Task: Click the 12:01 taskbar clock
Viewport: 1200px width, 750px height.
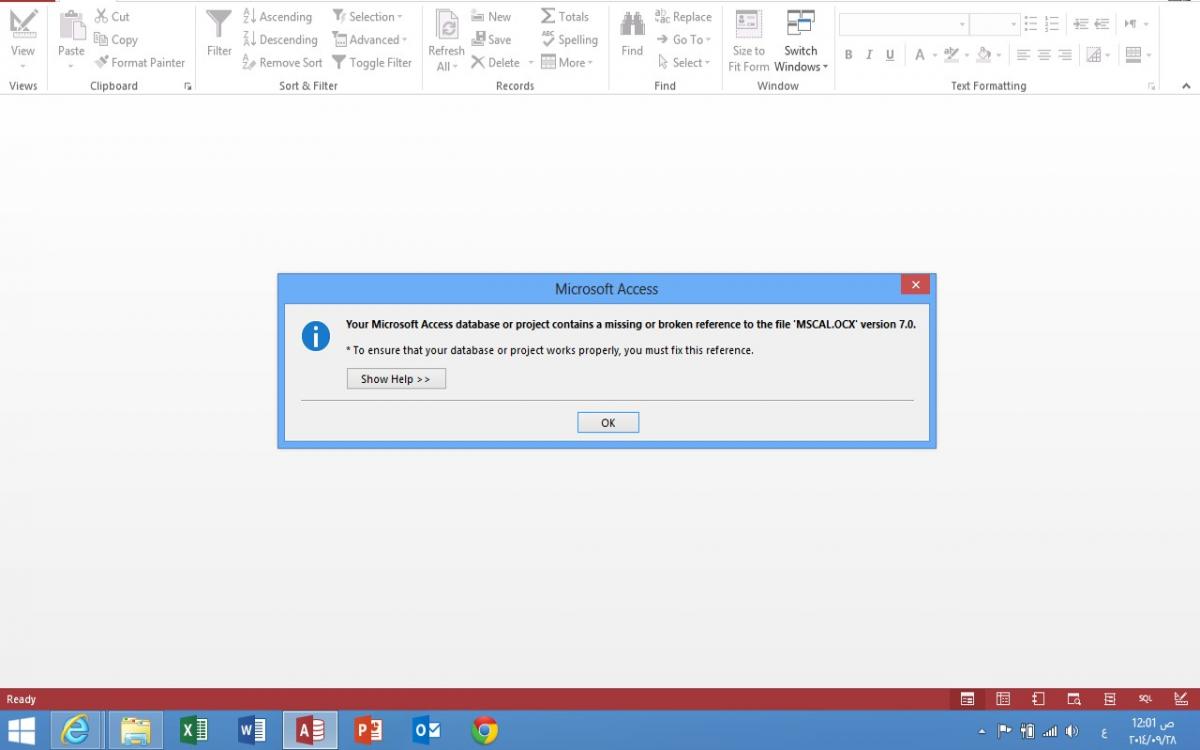Action: (1153, 731)
